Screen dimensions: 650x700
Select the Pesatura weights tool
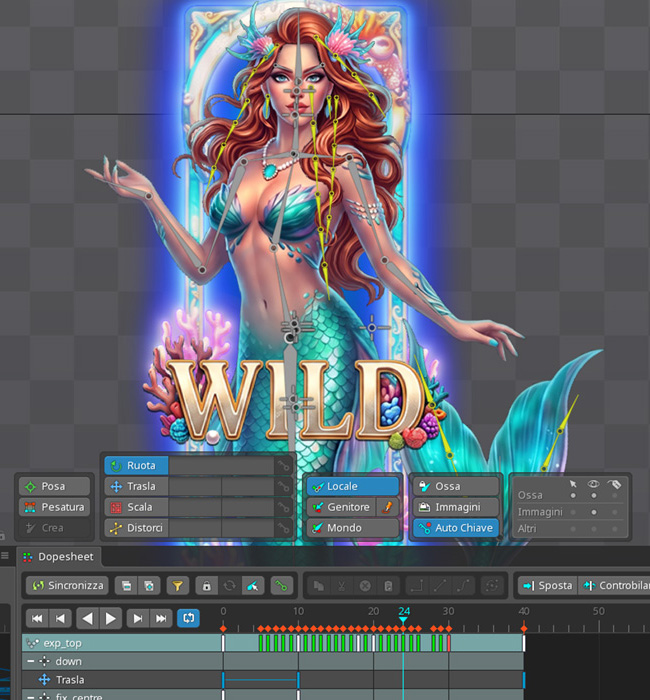[x=54, y=507]
